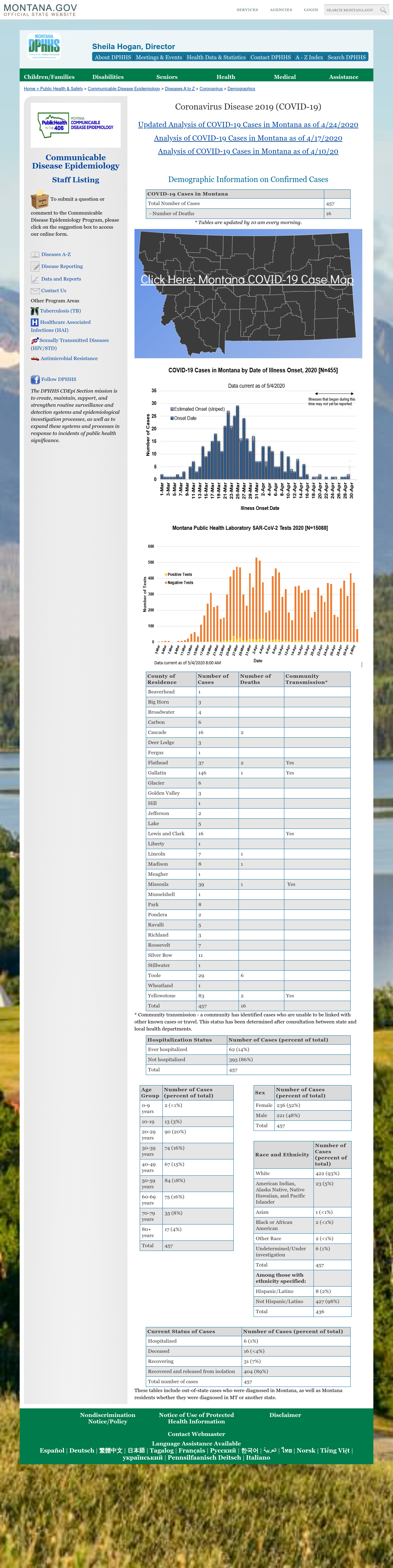Click the Montana DPHHS logo

click(x=44, y=46)
